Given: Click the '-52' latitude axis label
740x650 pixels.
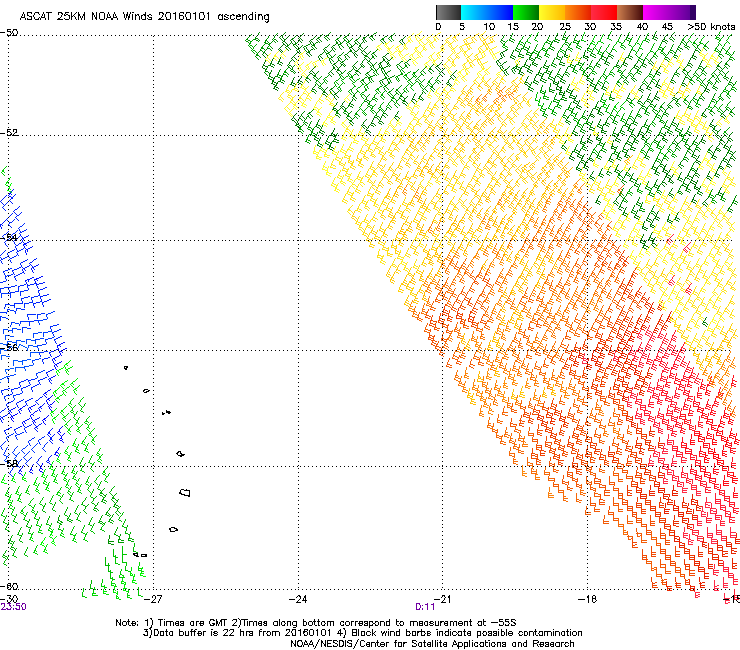Looking at the screenshot, I should (9, 133).
